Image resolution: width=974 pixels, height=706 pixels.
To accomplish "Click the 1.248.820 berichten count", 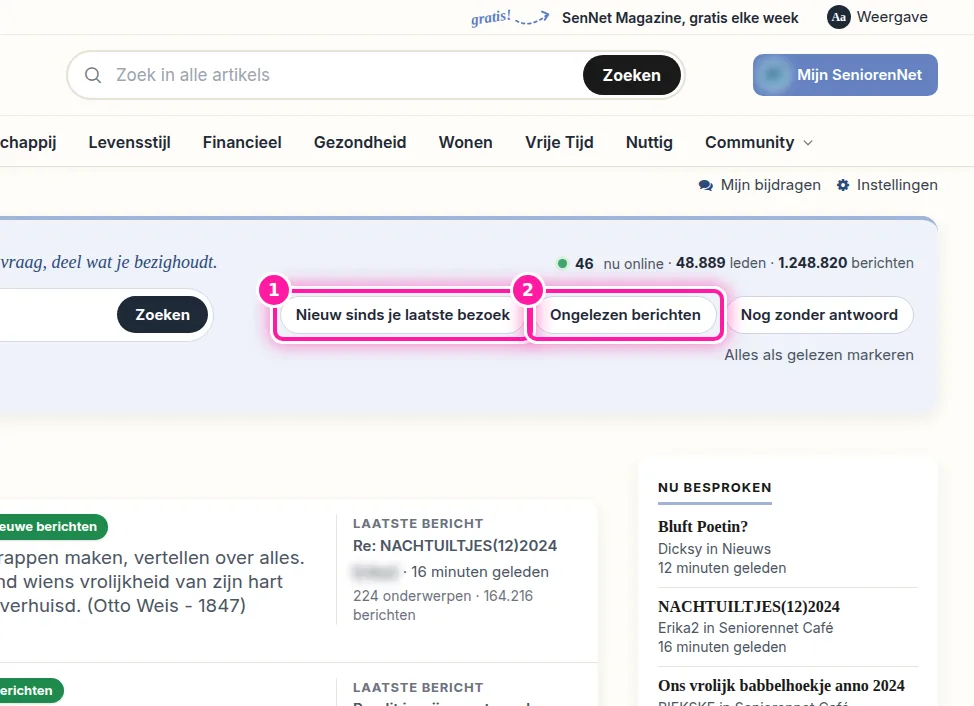I will (x=845, y=263).
